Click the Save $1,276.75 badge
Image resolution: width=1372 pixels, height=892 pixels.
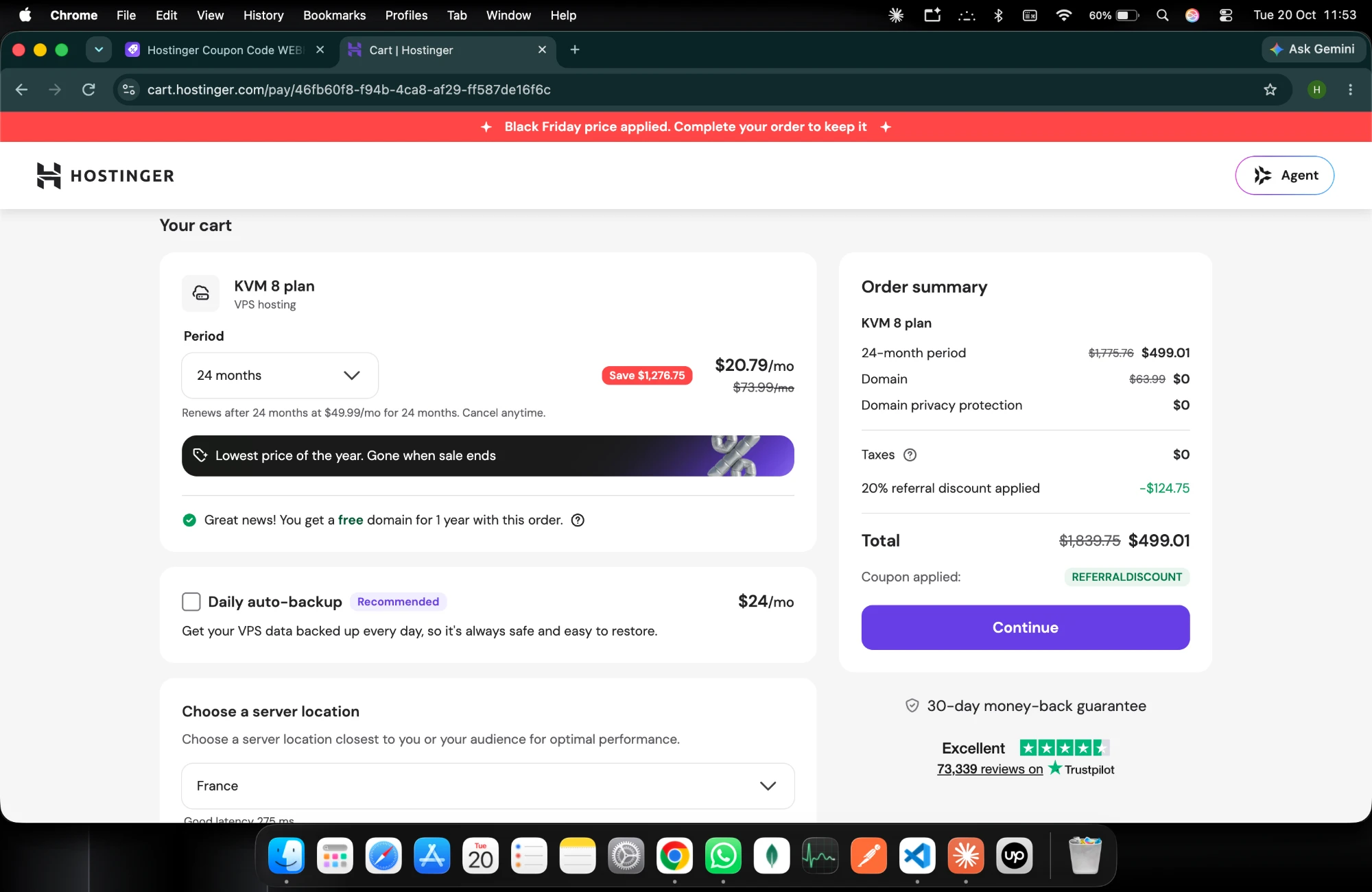(x=647, y=376)
